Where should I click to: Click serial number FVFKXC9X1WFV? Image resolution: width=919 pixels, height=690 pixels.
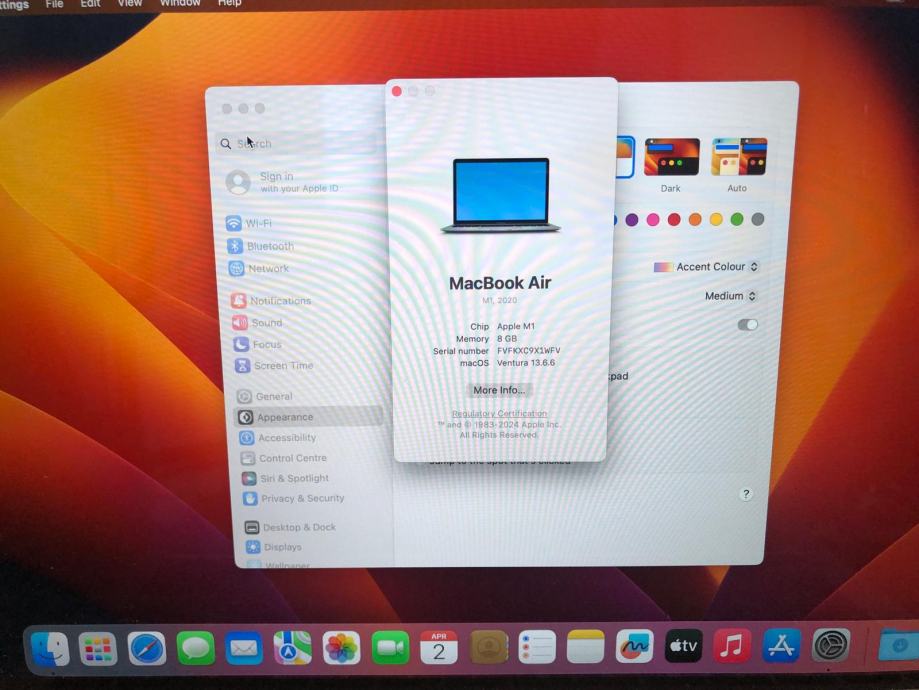[529, 351]
